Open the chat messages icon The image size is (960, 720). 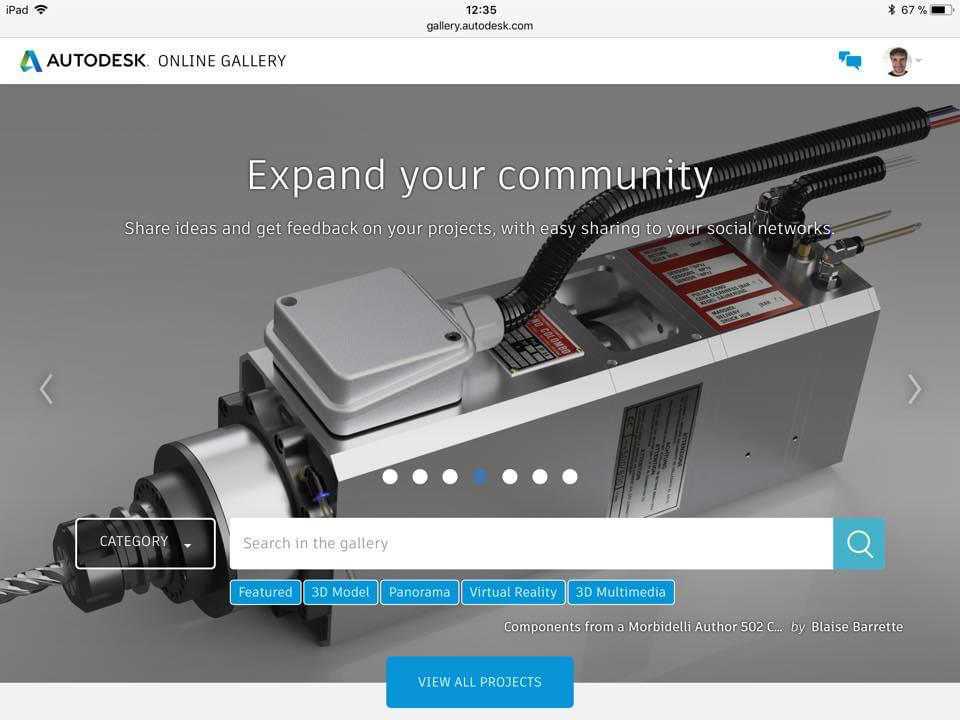click(x=850, y=60)
